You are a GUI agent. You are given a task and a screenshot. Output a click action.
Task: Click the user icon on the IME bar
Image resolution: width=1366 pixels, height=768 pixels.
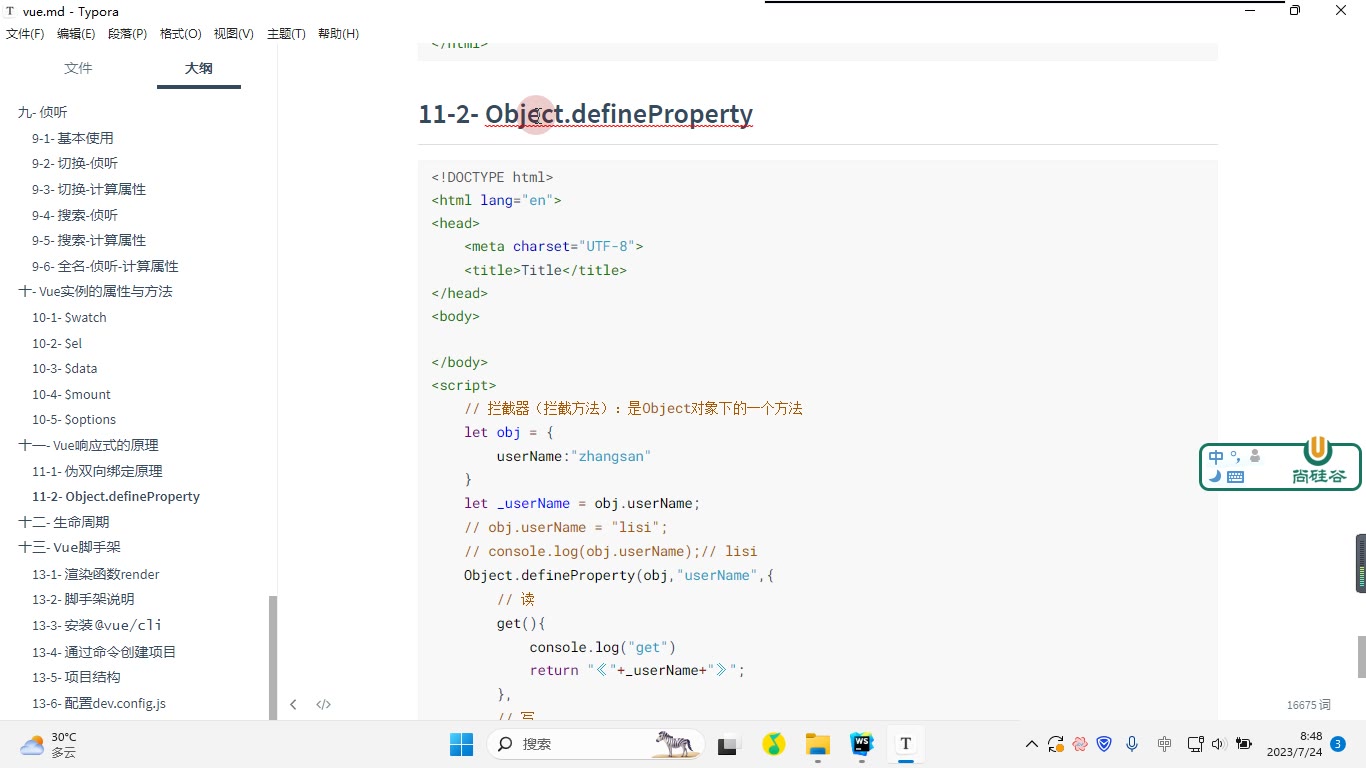coord(1255,456)
